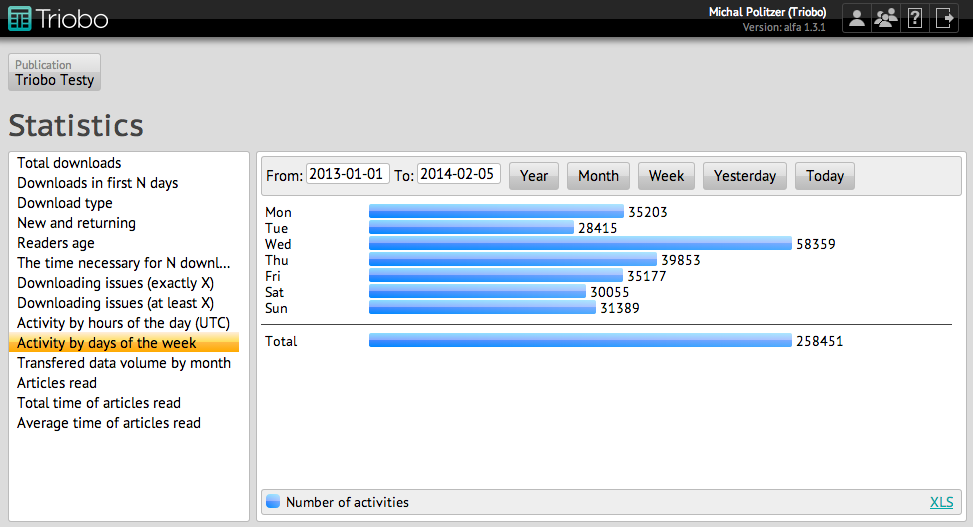Choose the Yesterday range button

pos(744,176)
